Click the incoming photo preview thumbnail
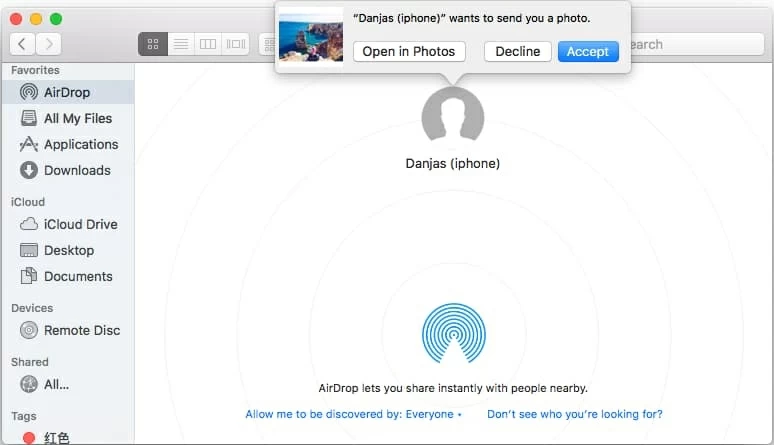Screen dimensions: 774x445 click(311, 34)
